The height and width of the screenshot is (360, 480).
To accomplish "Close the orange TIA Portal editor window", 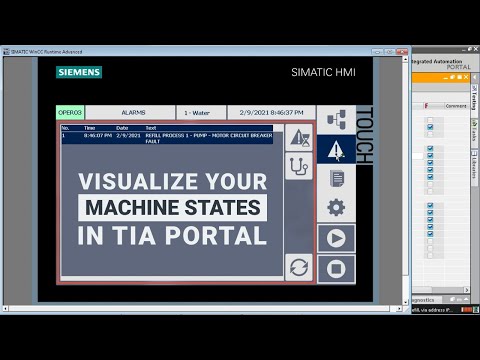I will [x=466, y=77].
